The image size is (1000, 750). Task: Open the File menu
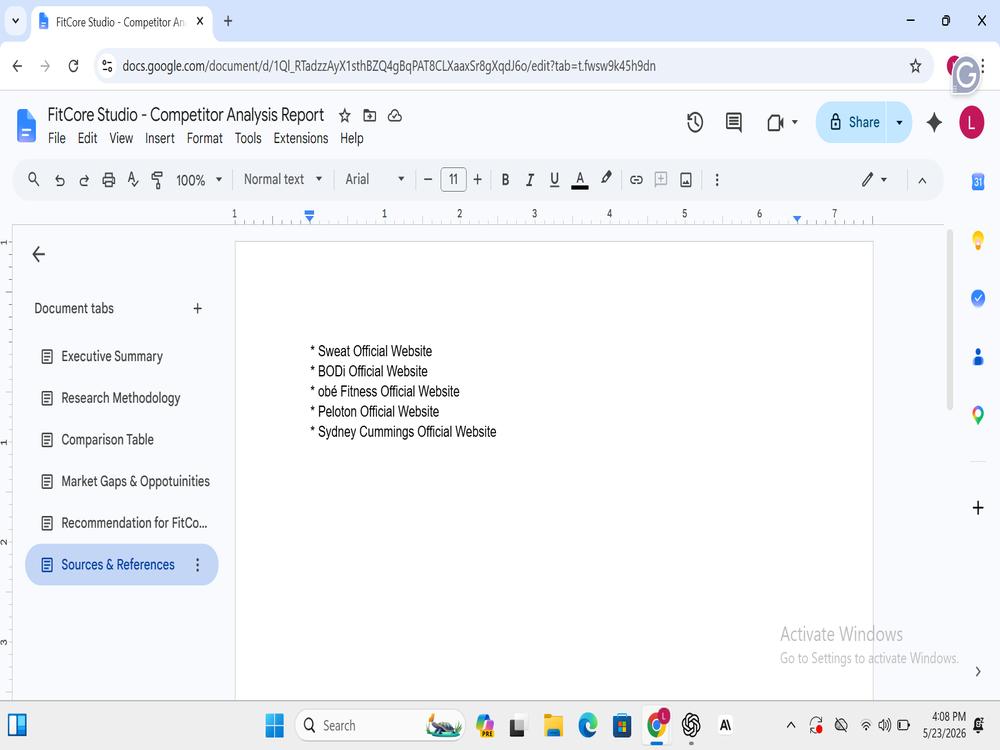(57, 138)
